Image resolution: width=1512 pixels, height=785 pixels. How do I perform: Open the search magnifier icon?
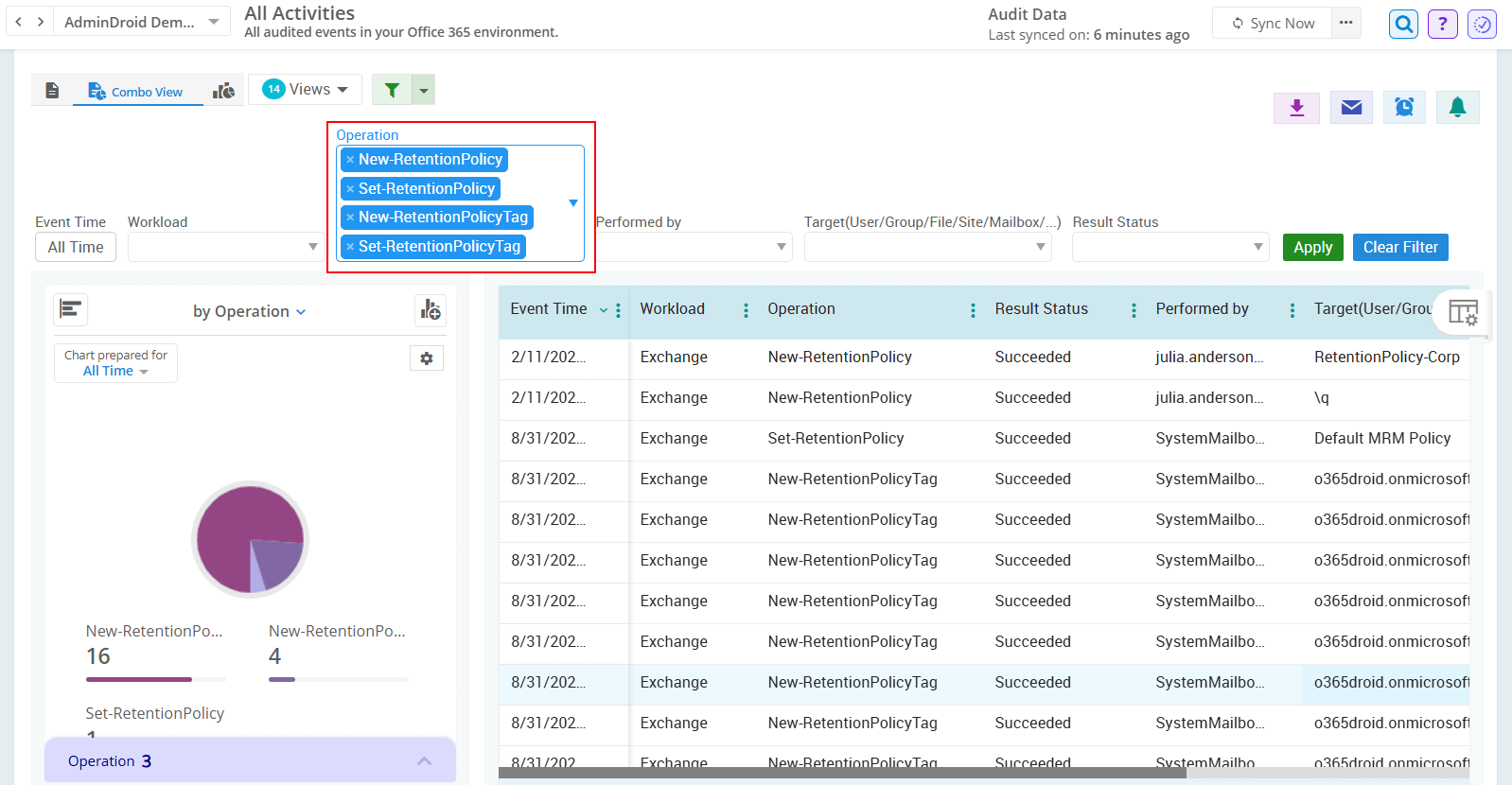coord(1403,24)
